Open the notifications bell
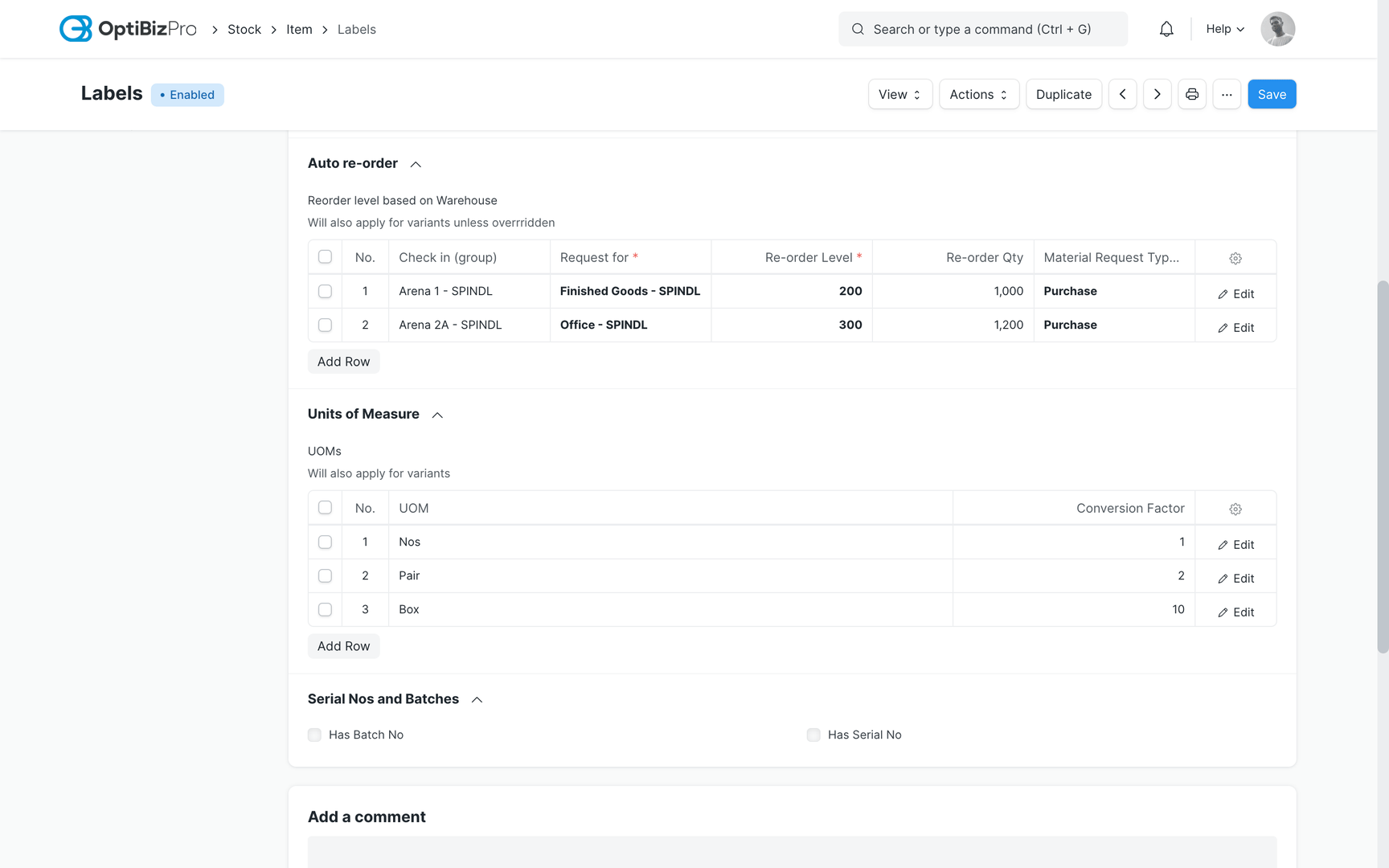The width and height of the screenshot is (1389, 868). point(1166,29)
